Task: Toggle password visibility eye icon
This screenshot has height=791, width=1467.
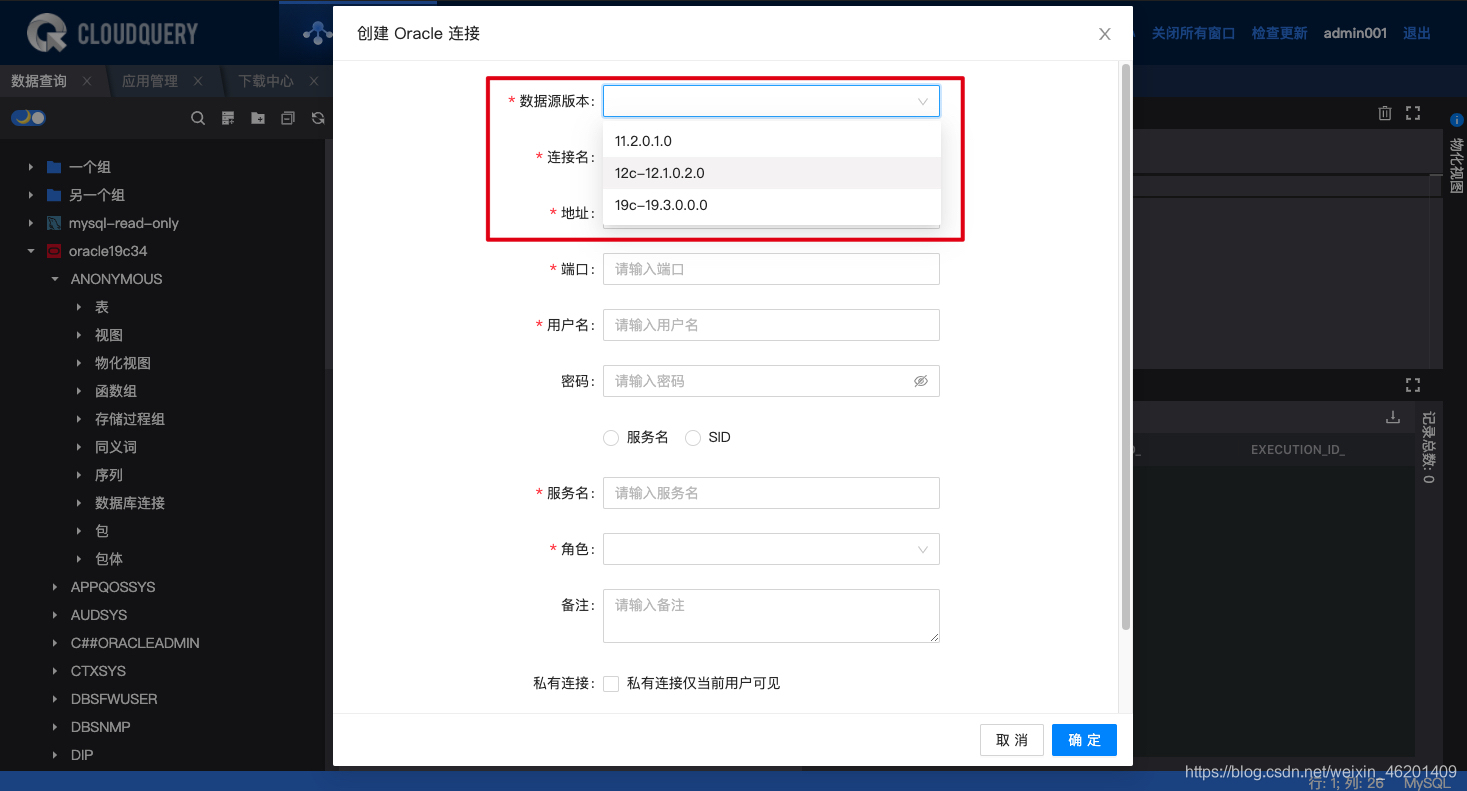Action: click(921, 381)
